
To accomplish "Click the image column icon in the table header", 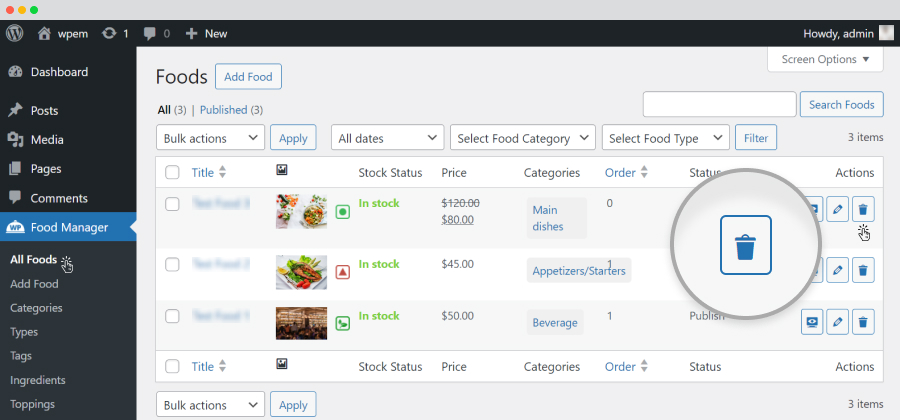I will point(281,170).
